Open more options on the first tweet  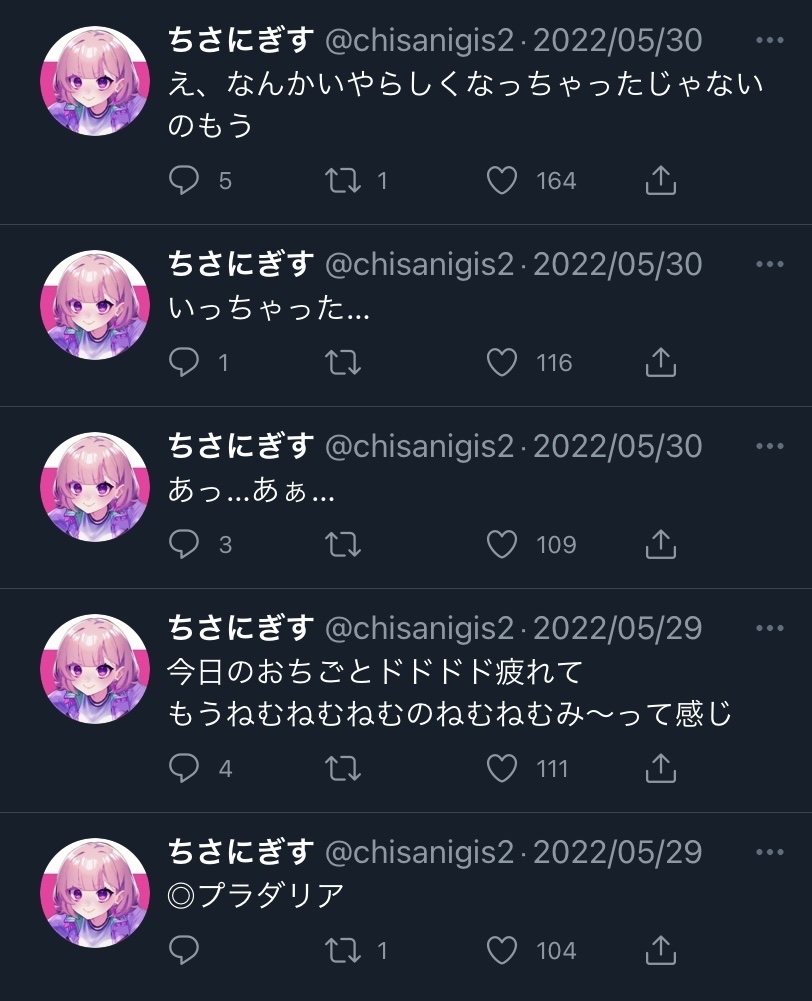tap(769, 40)
